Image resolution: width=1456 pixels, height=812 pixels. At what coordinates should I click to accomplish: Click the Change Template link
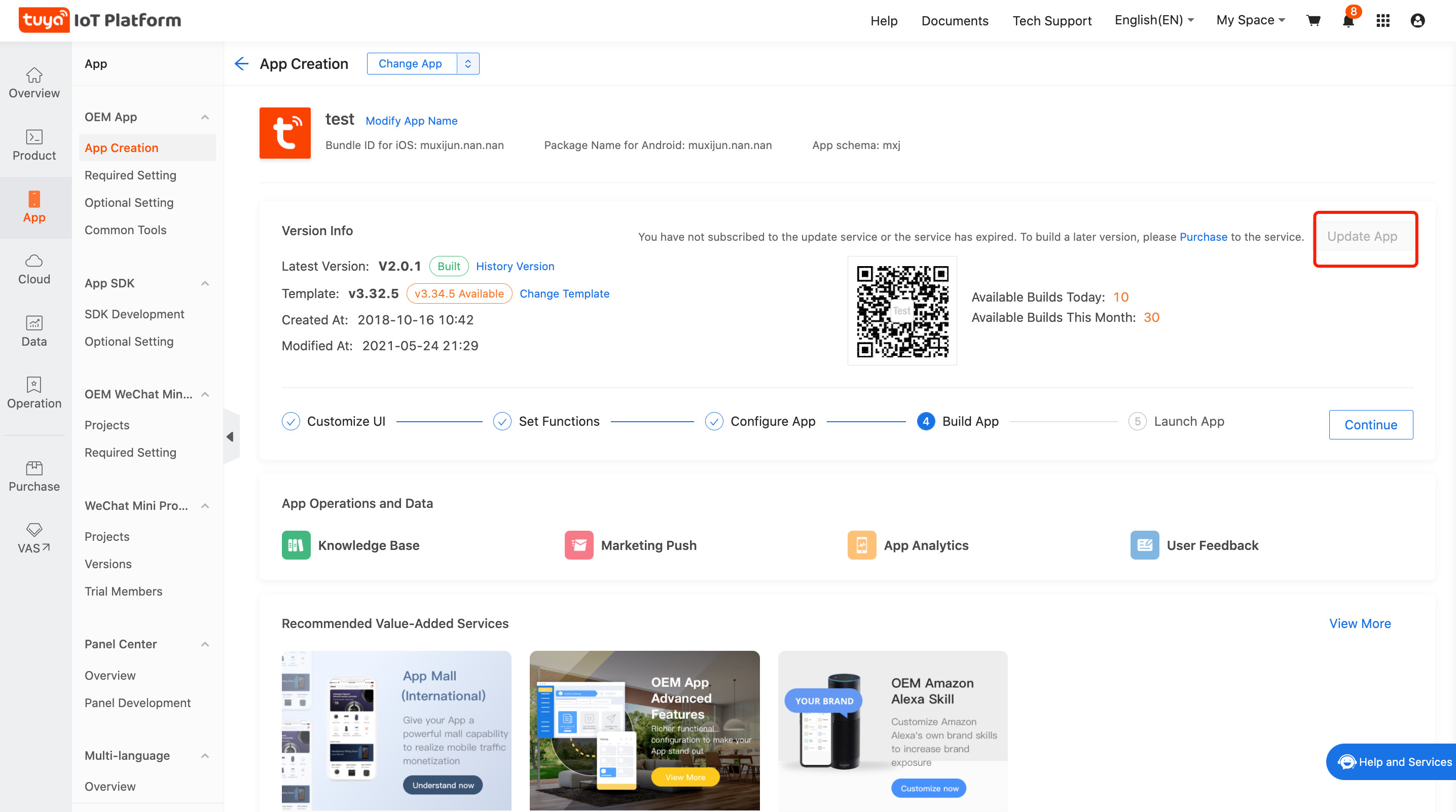click(564, 294)
